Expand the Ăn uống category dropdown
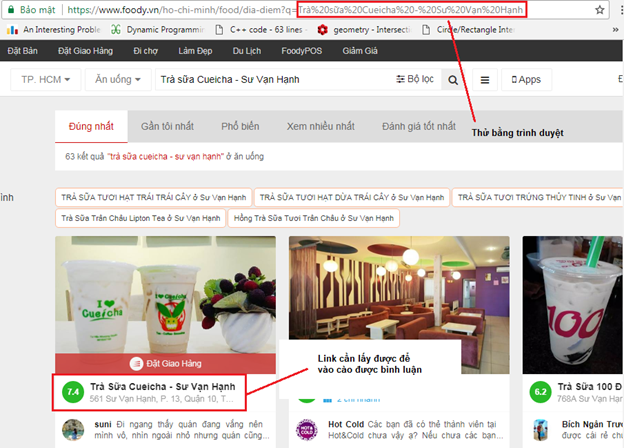Viewport: 624px width, 448px height. (118, 80)
